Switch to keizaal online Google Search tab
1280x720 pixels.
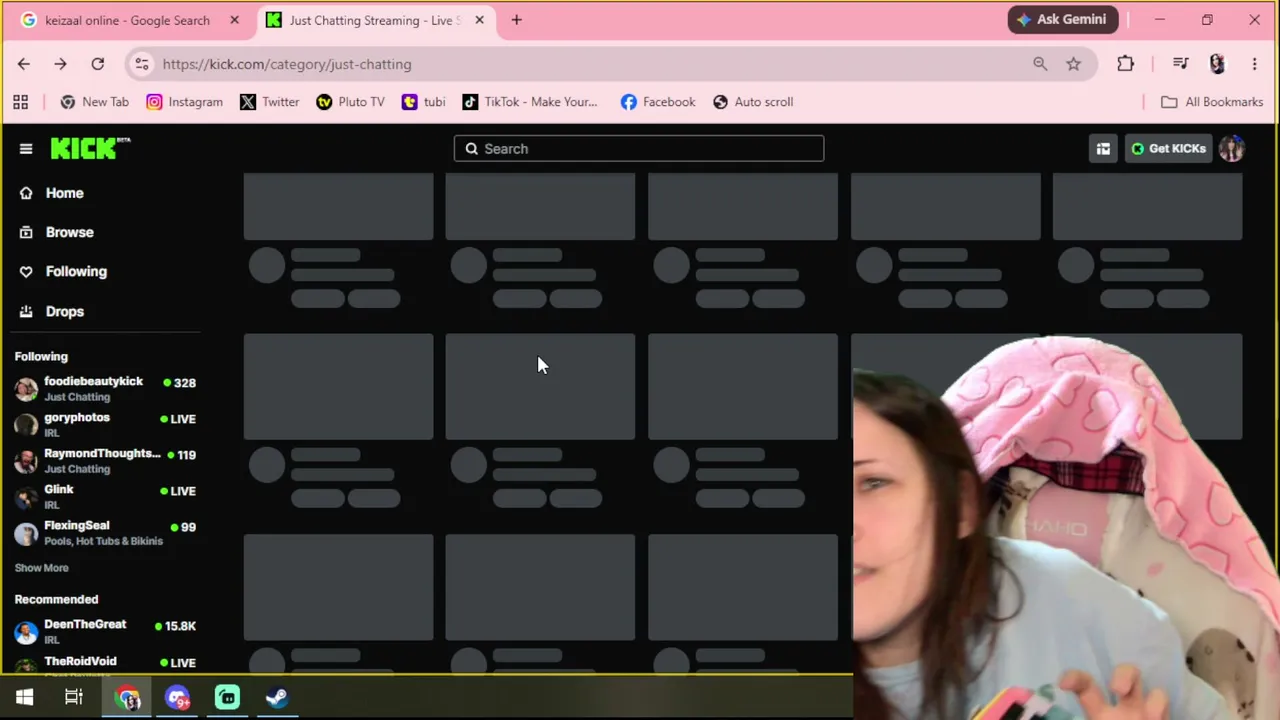pyautogui.click(x=127, y=20)
